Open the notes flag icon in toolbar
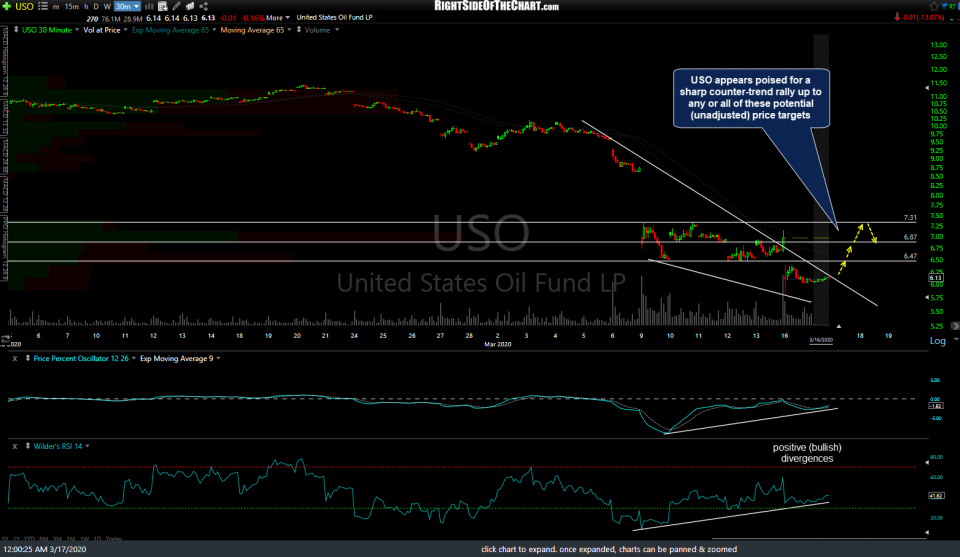This screenshot has width=960, height=557. pos(190,6)
